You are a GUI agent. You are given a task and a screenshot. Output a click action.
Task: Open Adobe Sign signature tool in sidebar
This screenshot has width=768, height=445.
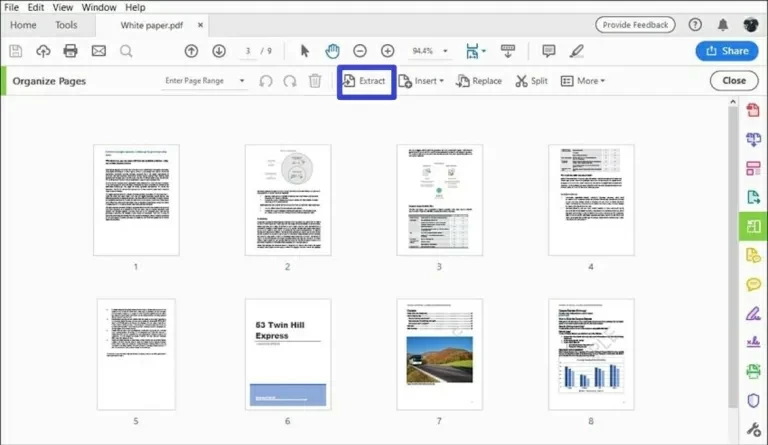[753, 342]
